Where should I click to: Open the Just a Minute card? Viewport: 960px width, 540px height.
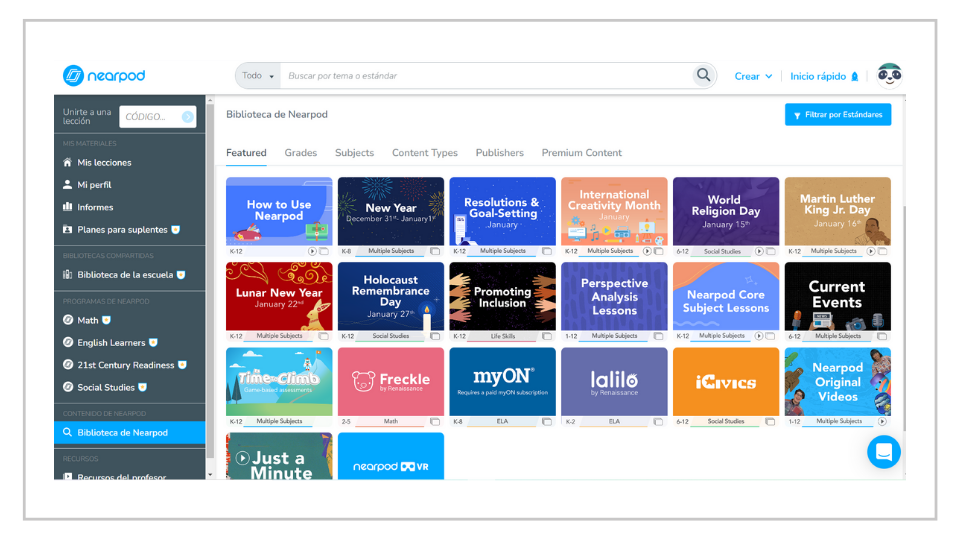pyautogui.click(x=279, y=456)
